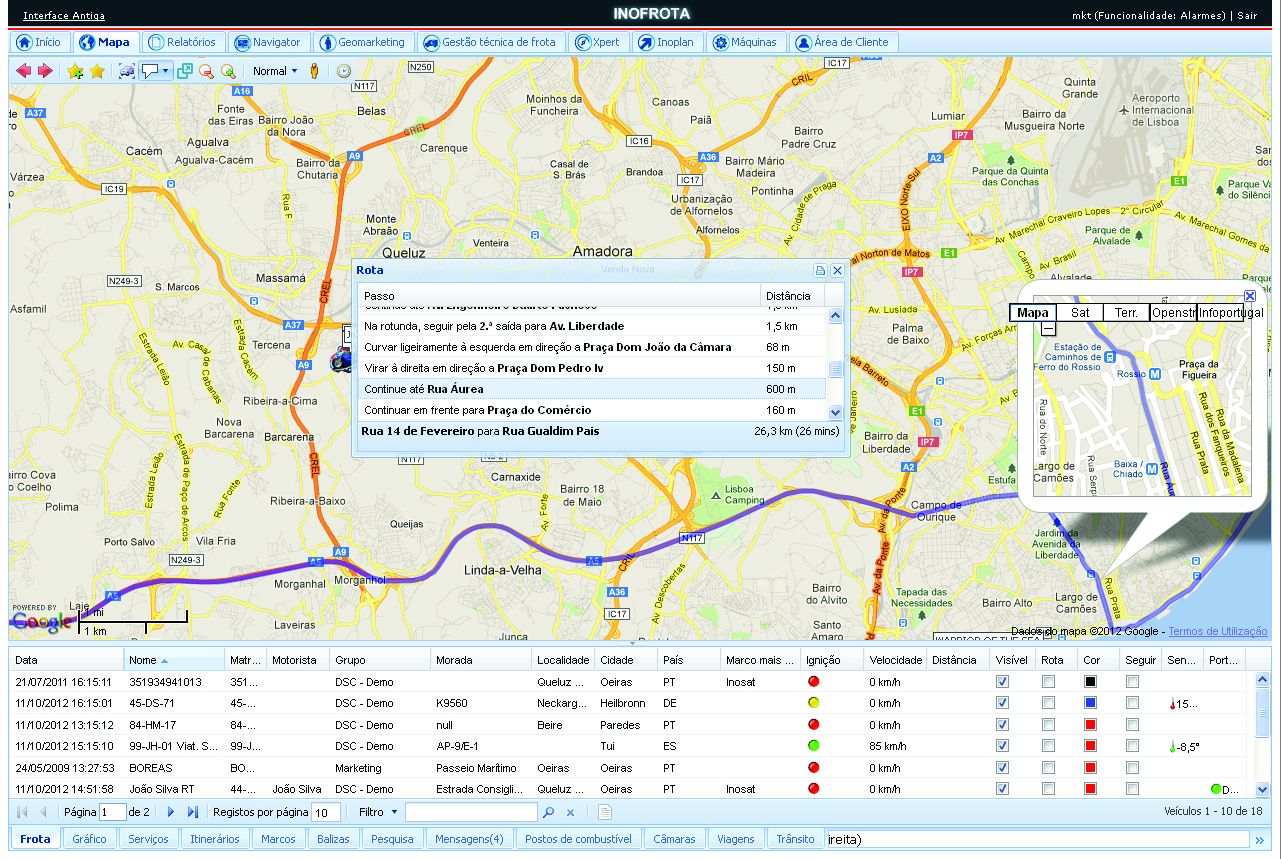1281x859 pixels.
Task: Click the filter search magnifier icon
Action: click(548, 812)
